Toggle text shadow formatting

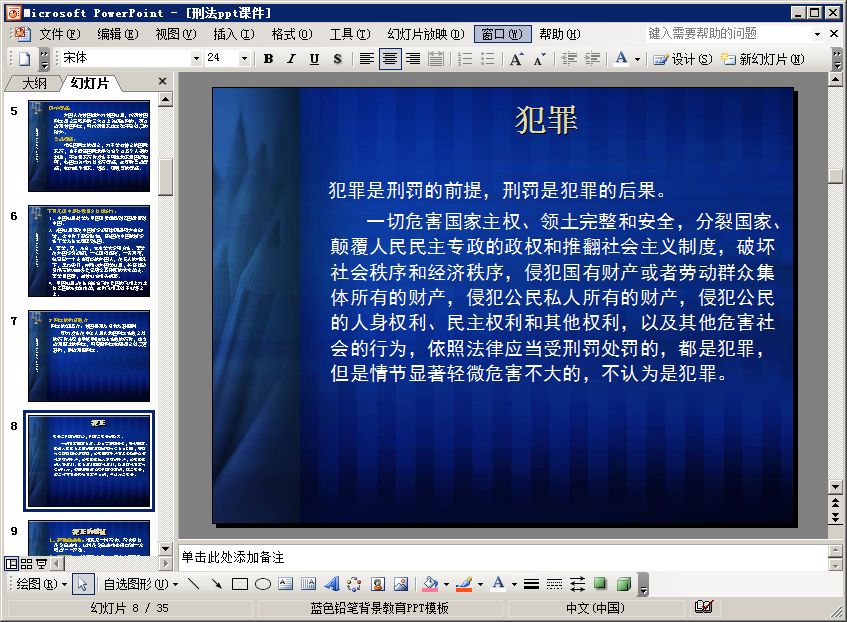(x=337, y=59)
